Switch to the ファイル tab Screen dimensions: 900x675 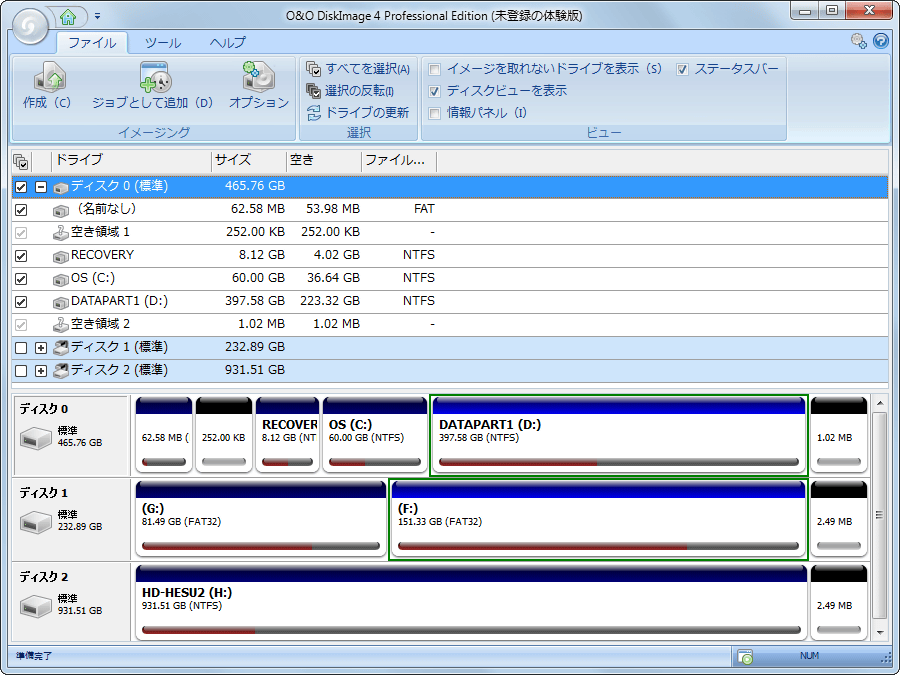(92, 43)
